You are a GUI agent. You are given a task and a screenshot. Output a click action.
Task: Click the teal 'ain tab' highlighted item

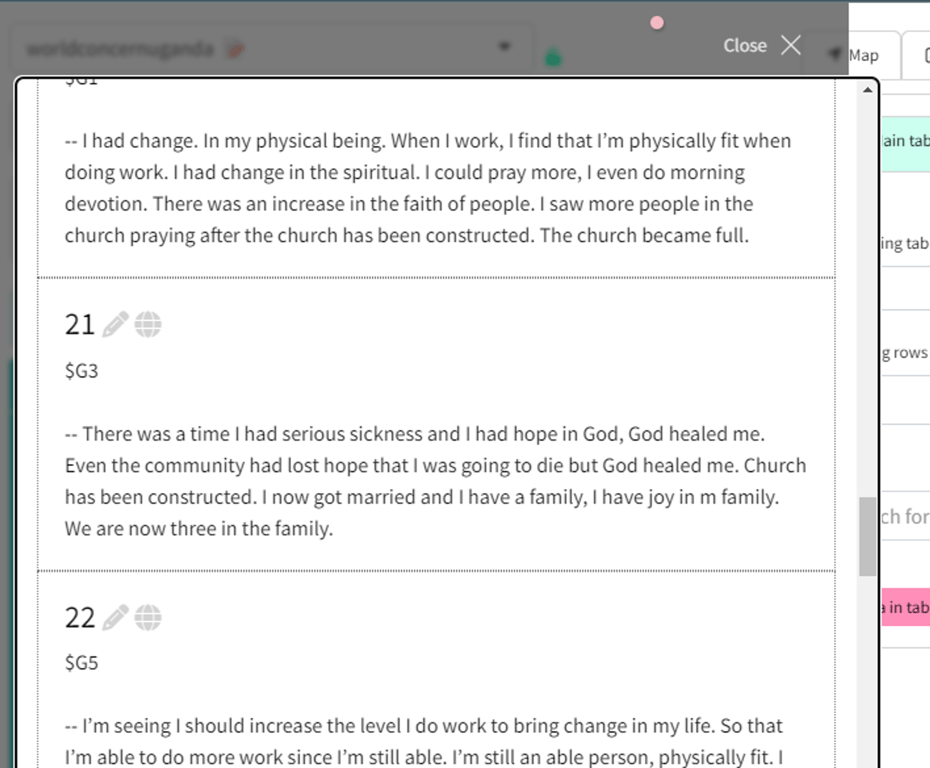pyautogui.click(x=906, y=141)
